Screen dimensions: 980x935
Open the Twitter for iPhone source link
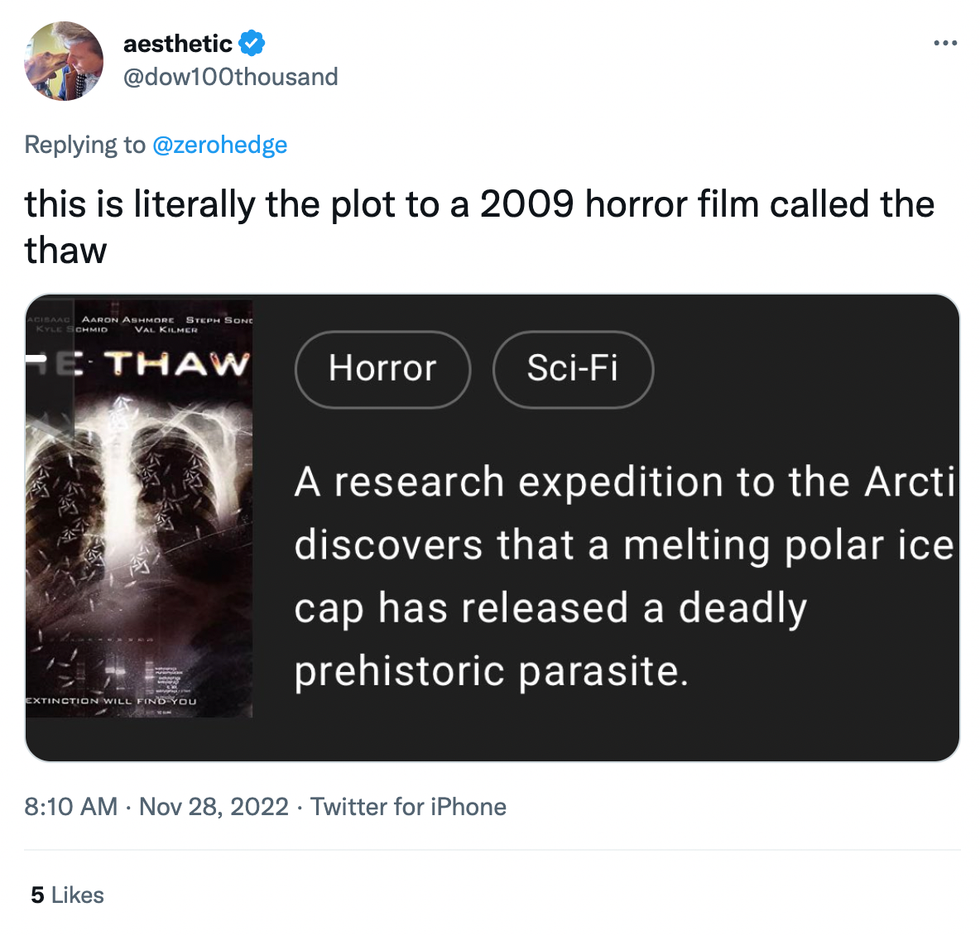[x=408, y=807]
